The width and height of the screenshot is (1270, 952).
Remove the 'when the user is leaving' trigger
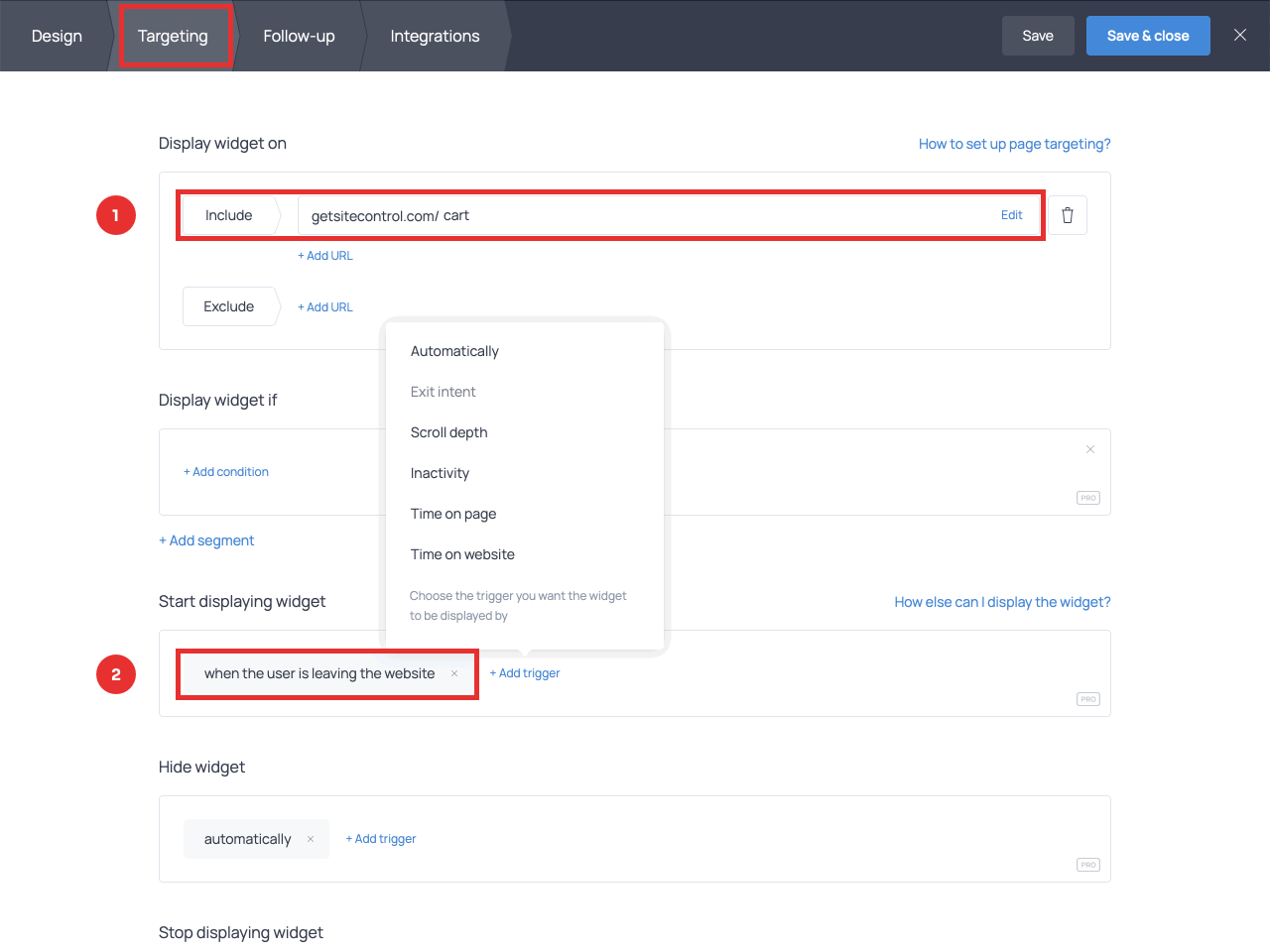tap(454, 673)
